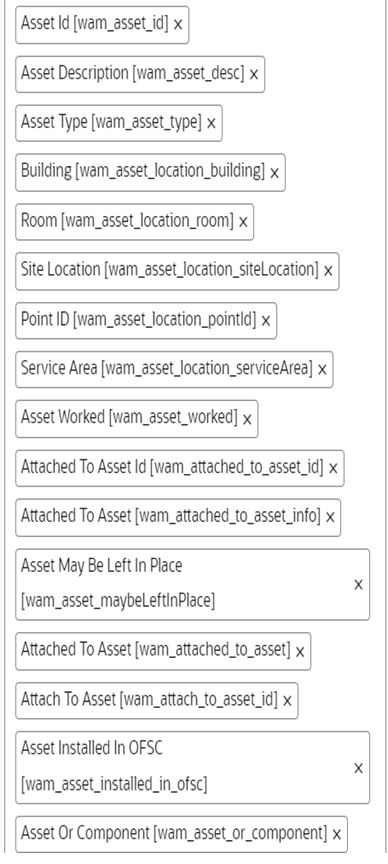Select the Asset Description label text
Viewport: 388px width, 864px height.
pos(132,73)
